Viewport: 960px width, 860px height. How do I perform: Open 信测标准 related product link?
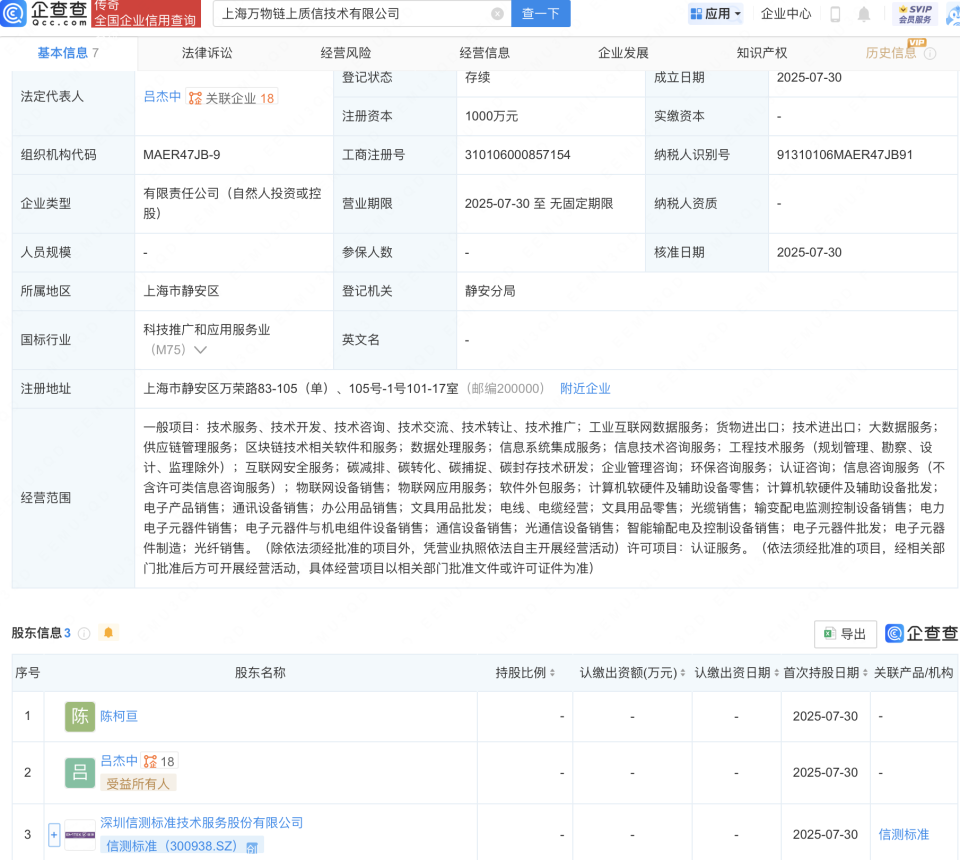tap(904, 834)
